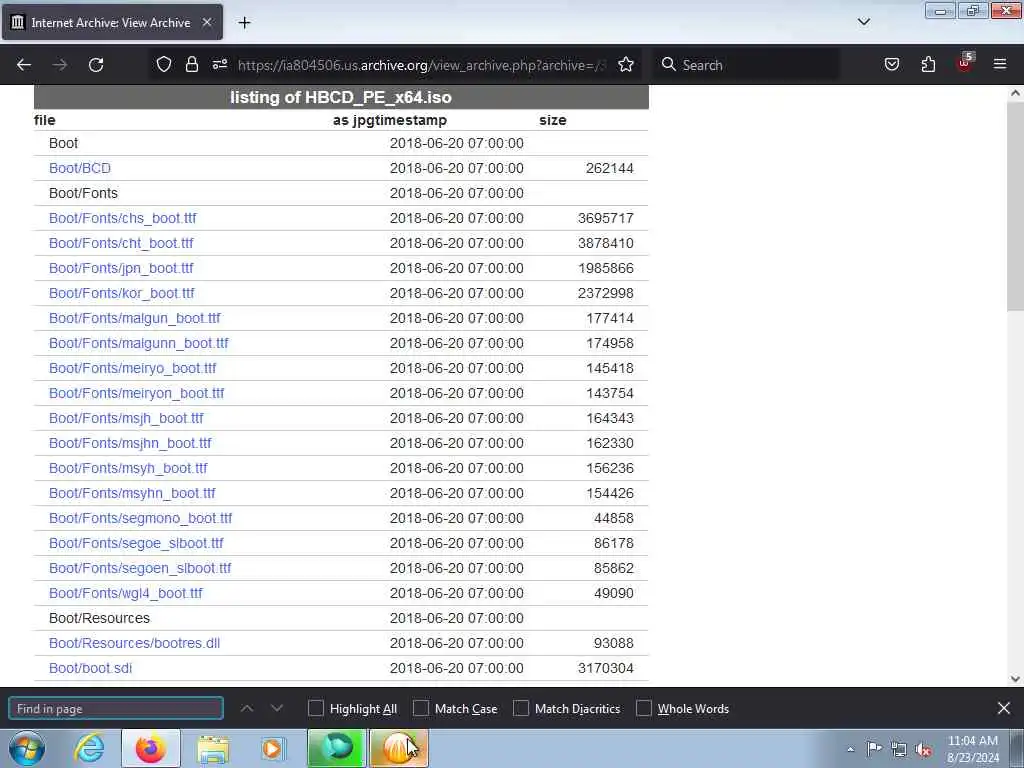Enable Highlight All checkbox
This screenshot has height=768, width=1024.
coord(315,709)
